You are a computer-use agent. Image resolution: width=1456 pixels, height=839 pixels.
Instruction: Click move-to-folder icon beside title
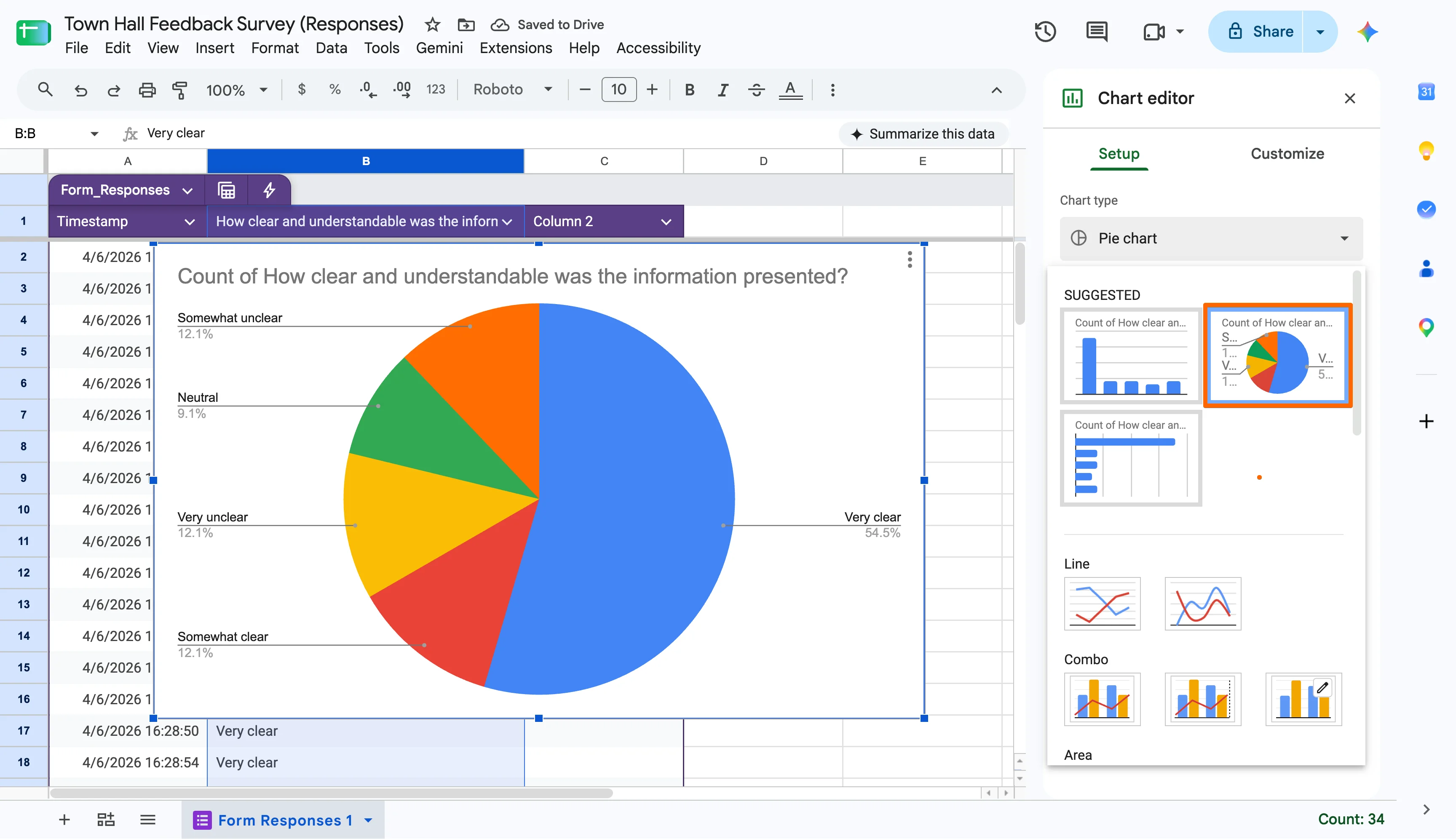coord(466,24)
